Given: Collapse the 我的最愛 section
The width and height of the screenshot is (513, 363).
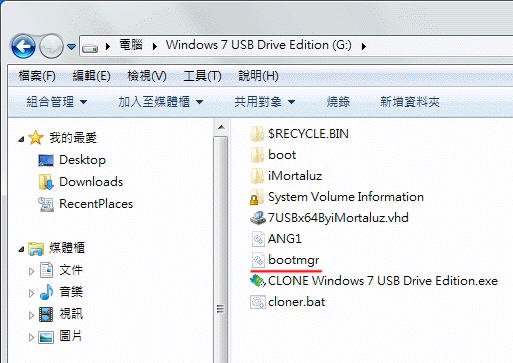Looking at the screenshot, I should pyautogui.click(x=21, y=139).
